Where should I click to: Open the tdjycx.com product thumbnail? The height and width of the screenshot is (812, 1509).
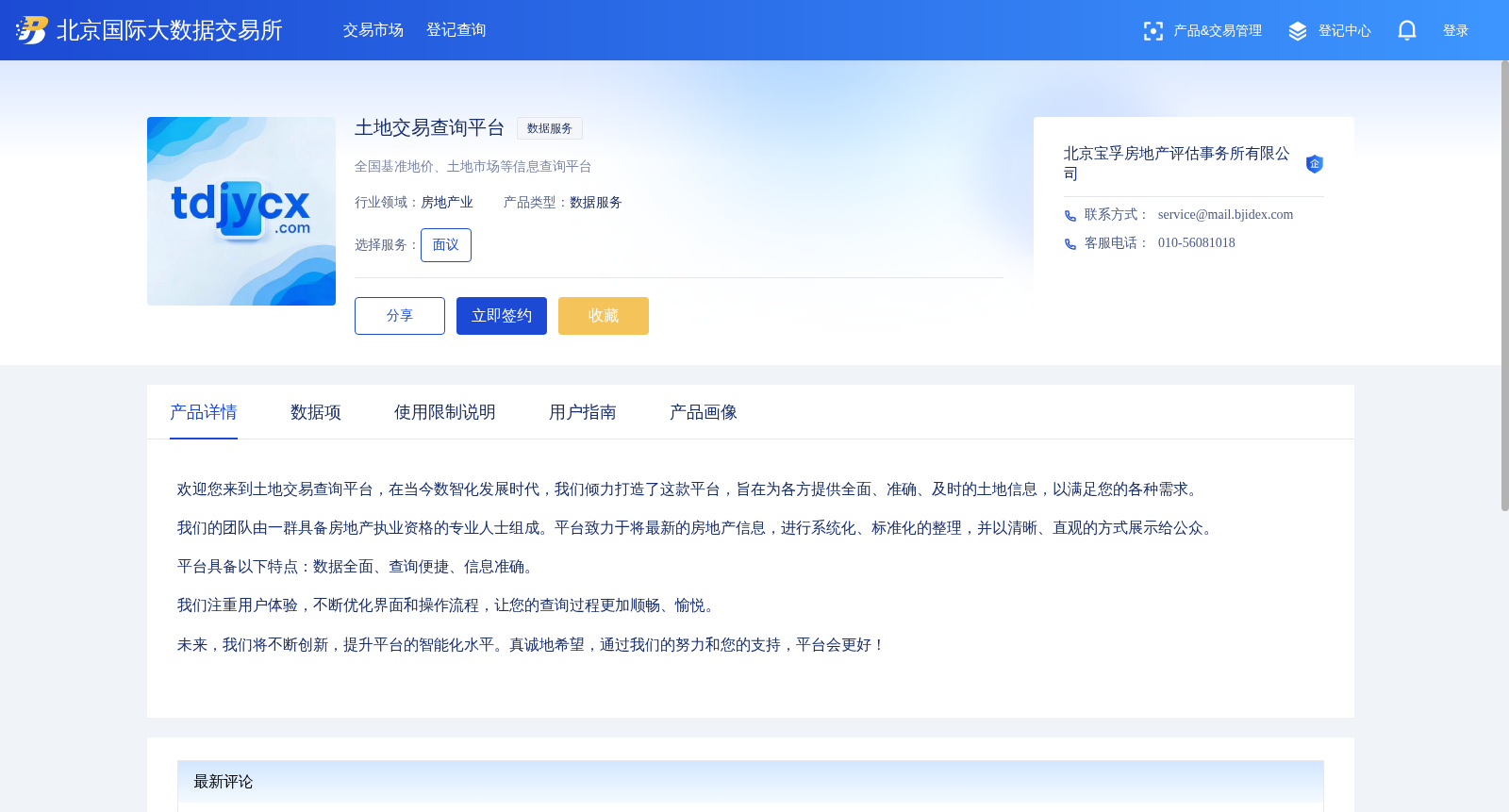pyautogui.click(x=241, y=211)
